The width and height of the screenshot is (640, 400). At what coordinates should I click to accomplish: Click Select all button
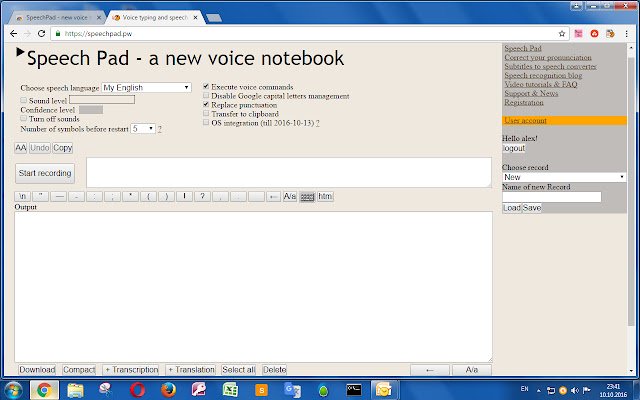tap(239, 370)
